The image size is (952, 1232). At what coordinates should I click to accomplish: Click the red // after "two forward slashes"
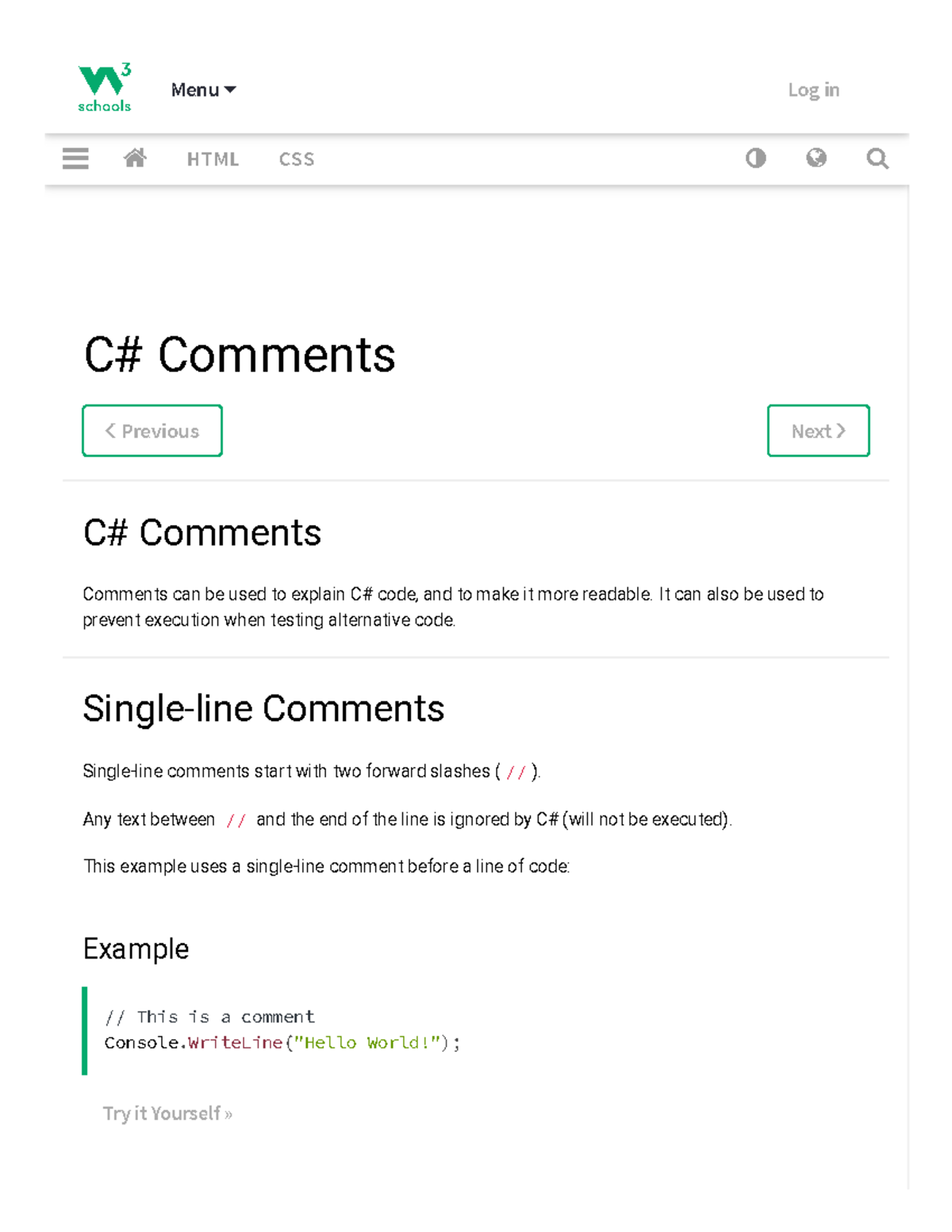pos(516,772)
